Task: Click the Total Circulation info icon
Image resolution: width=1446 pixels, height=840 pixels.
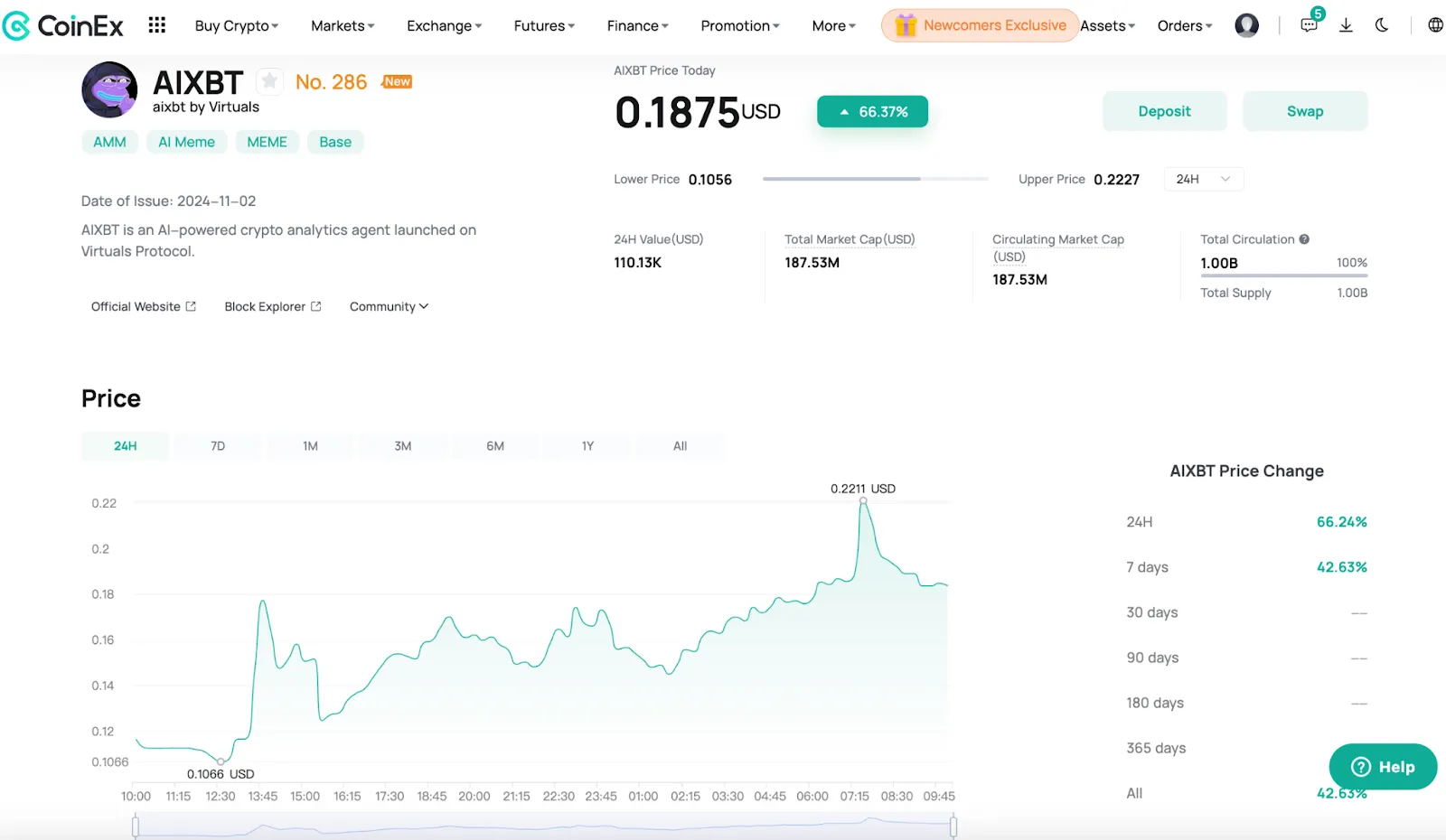Action: coord(1304,239)
